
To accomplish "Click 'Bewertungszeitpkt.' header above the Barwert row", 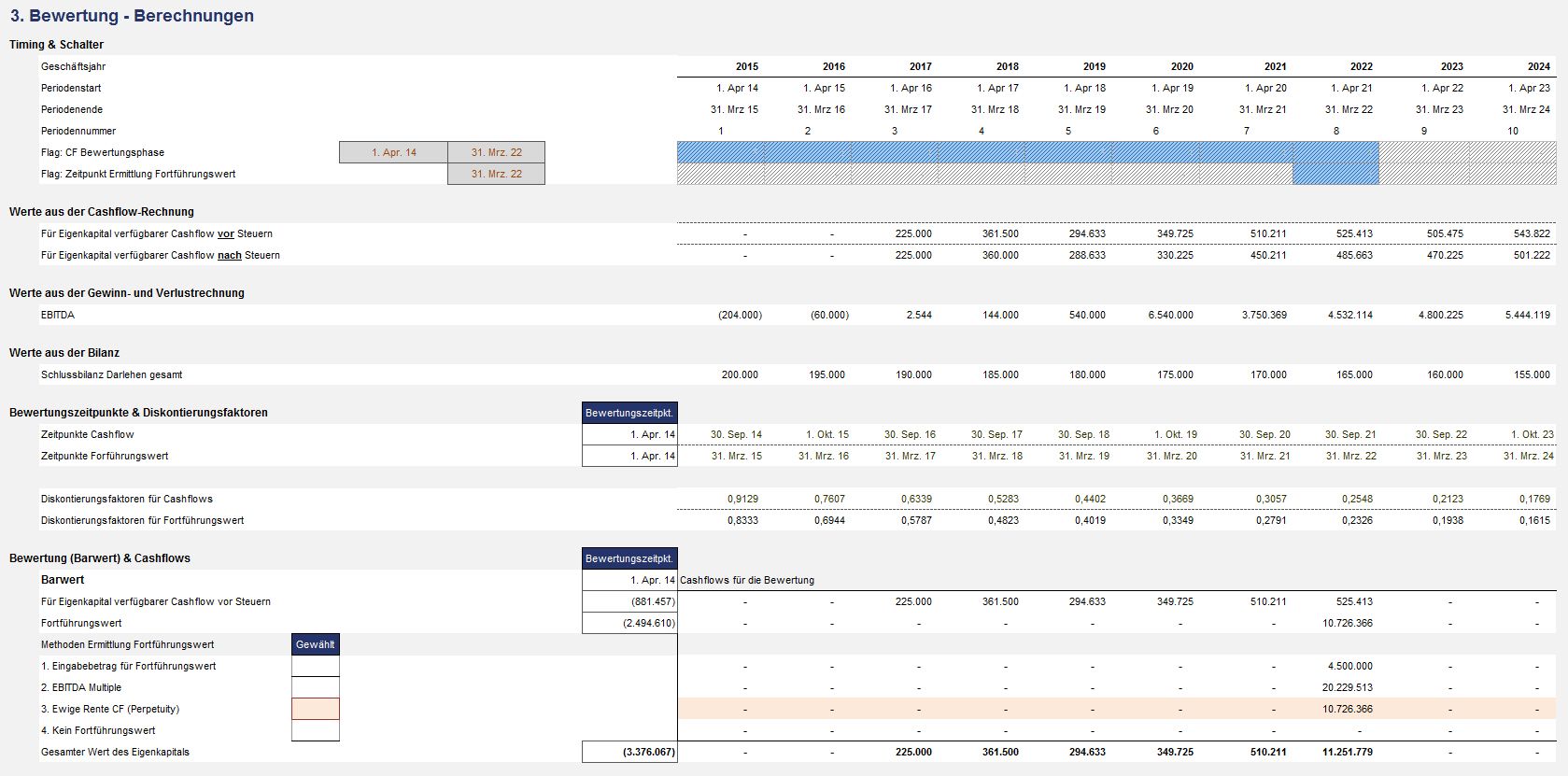I will click(629, 558).
